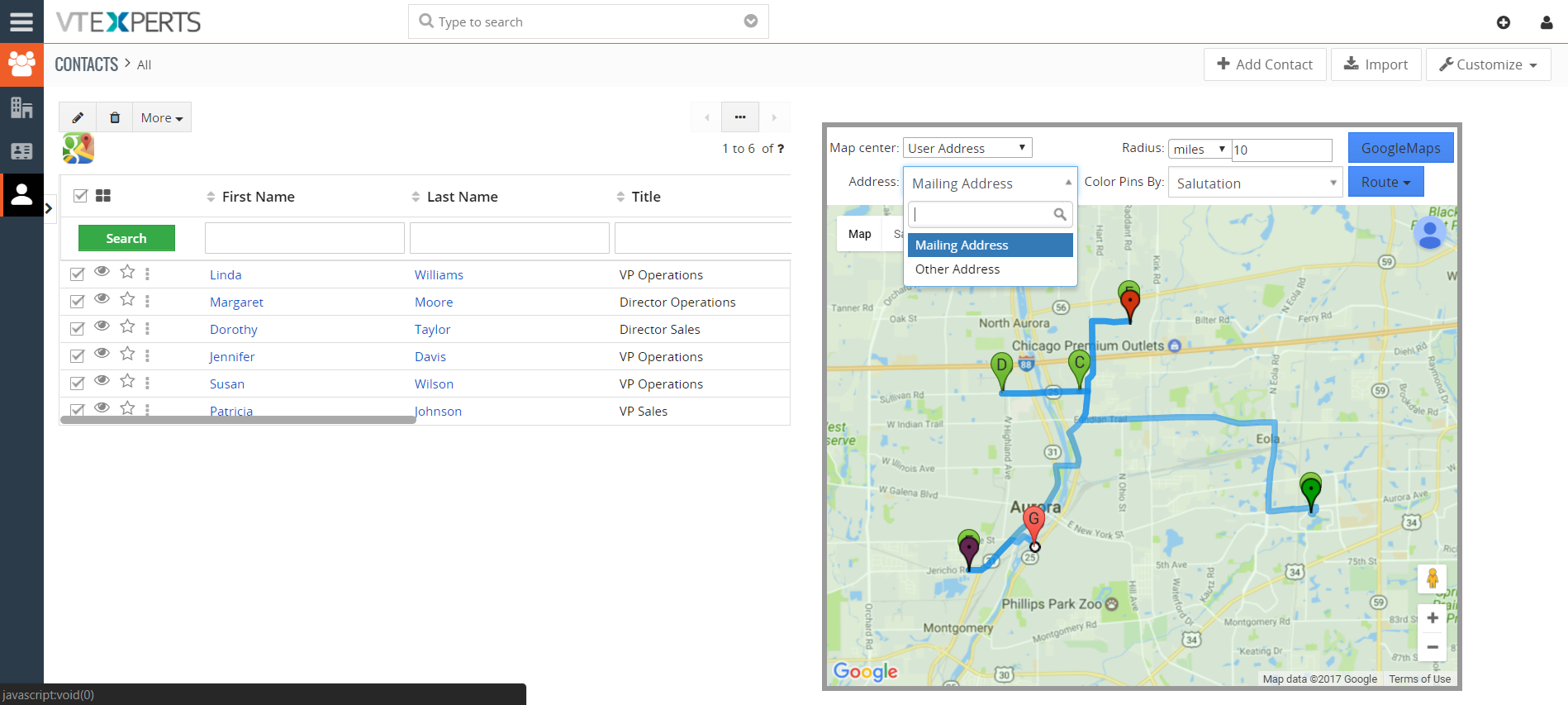The height and width of the screenshot is (705, 1568).
Task: Open the contact card icon in sidebar
Action: [x=21, y=151]
